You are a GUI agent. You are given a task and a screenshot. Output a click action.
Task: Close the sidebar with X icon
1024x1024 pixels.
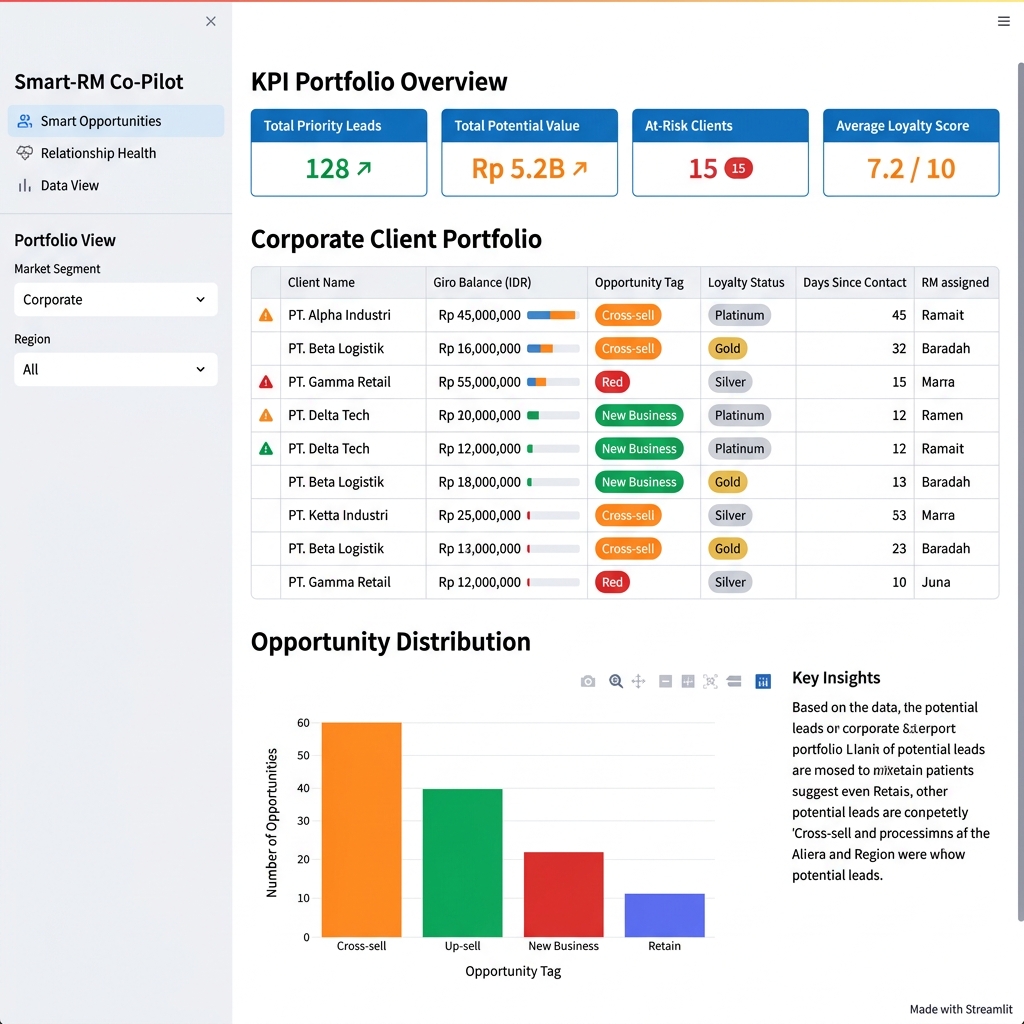pos(210,22)
